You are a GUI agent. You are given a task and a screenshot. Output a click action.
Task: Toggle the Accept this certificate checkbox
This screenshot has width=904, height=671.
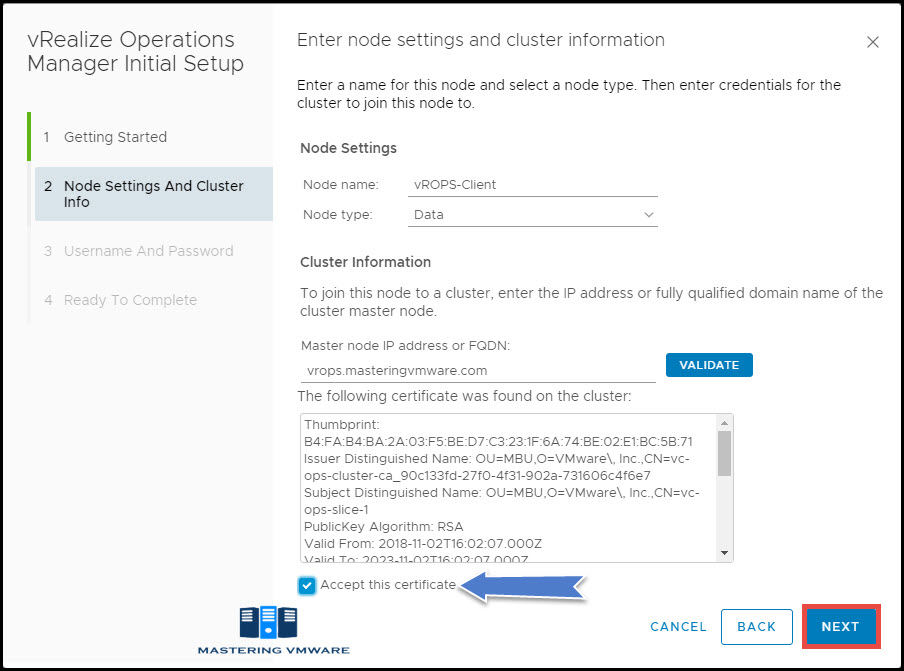307,585
